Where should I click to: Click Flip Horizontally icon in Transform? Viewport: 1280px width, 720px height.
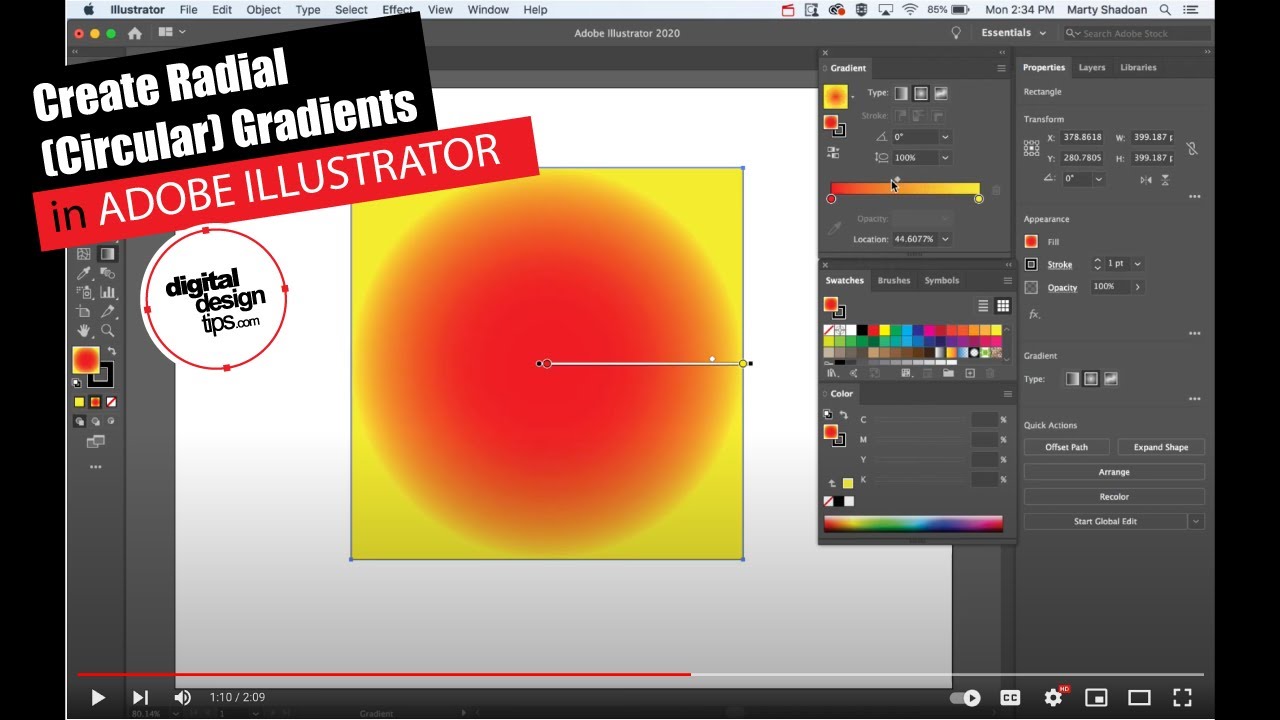[x=1146, y=179]
